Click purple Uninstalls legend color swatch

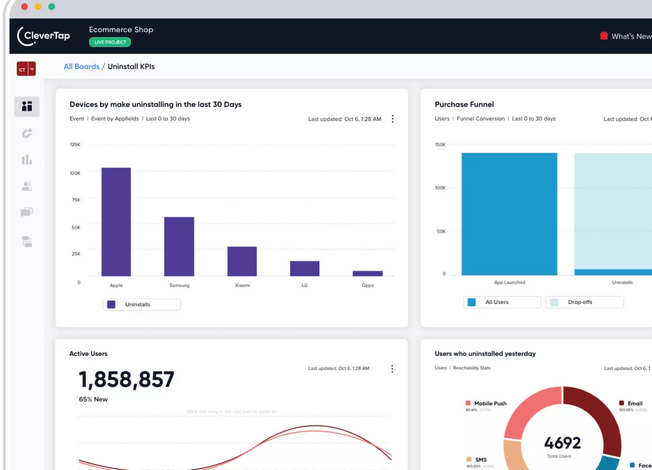(x=111, y=304)
